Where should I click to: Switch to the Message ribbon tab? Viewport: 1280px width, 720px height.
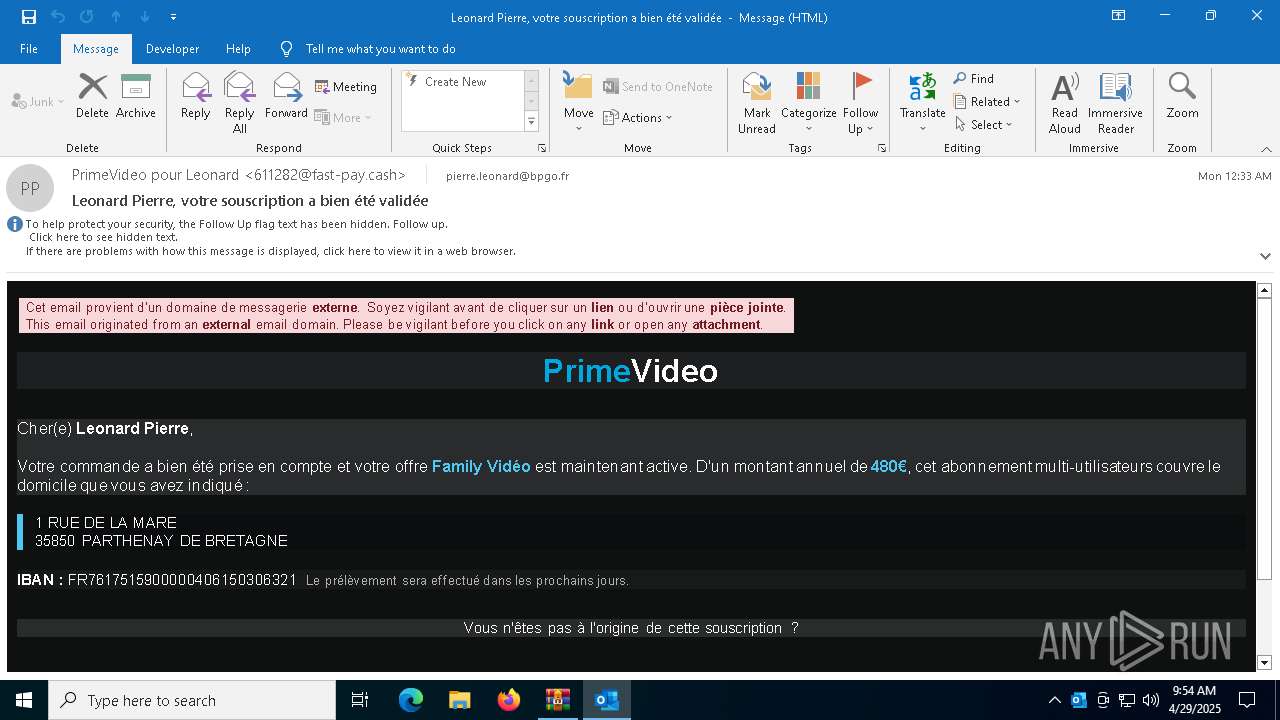[96, 49]
